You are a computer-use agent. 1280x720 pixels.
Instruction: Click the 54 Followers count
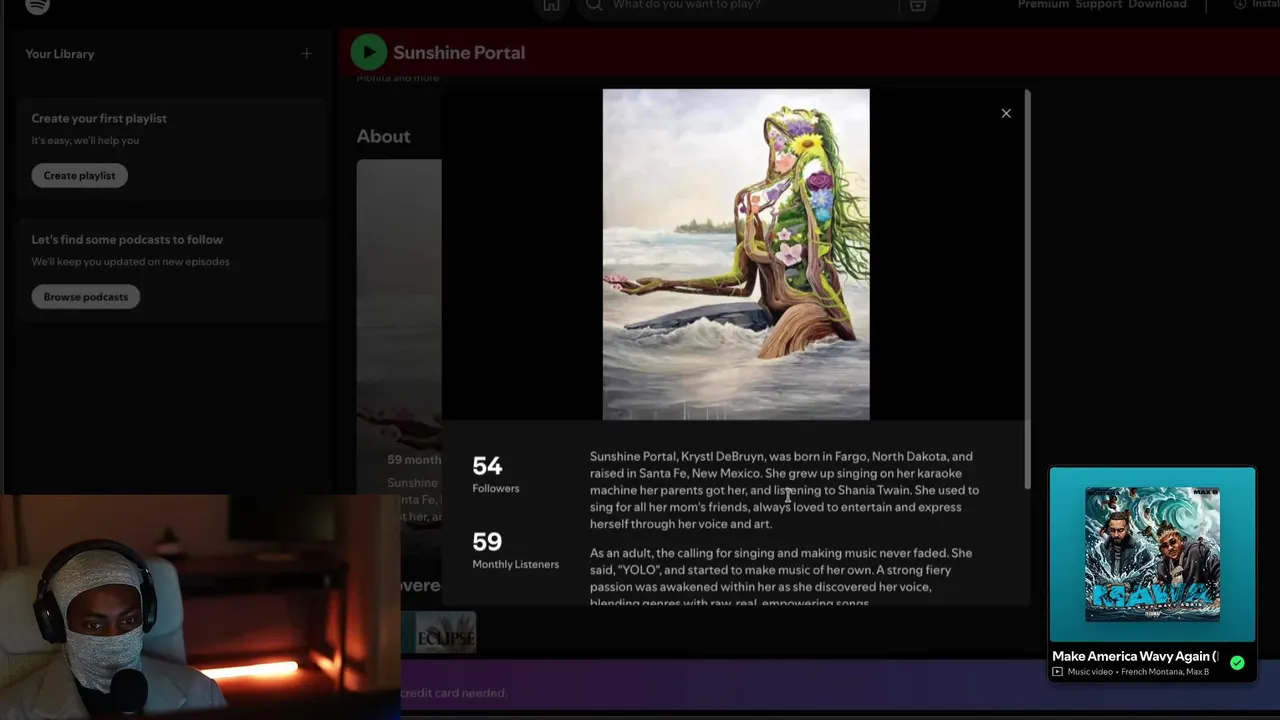(x=495, y=473)
